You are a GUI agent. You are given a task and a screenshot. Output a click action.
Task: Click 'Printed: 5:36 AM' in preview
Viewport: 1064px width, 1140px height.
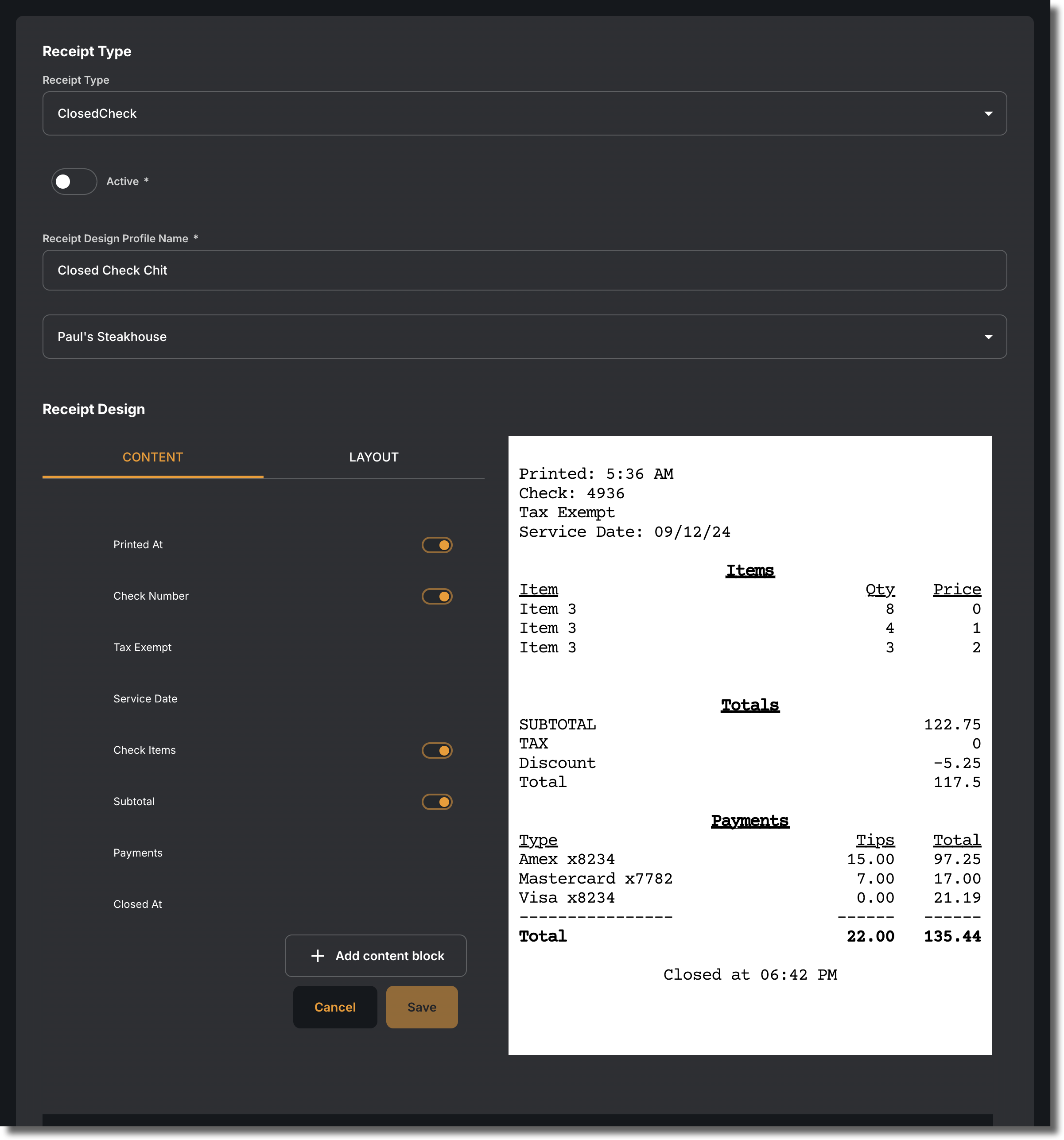pos(596,474)
